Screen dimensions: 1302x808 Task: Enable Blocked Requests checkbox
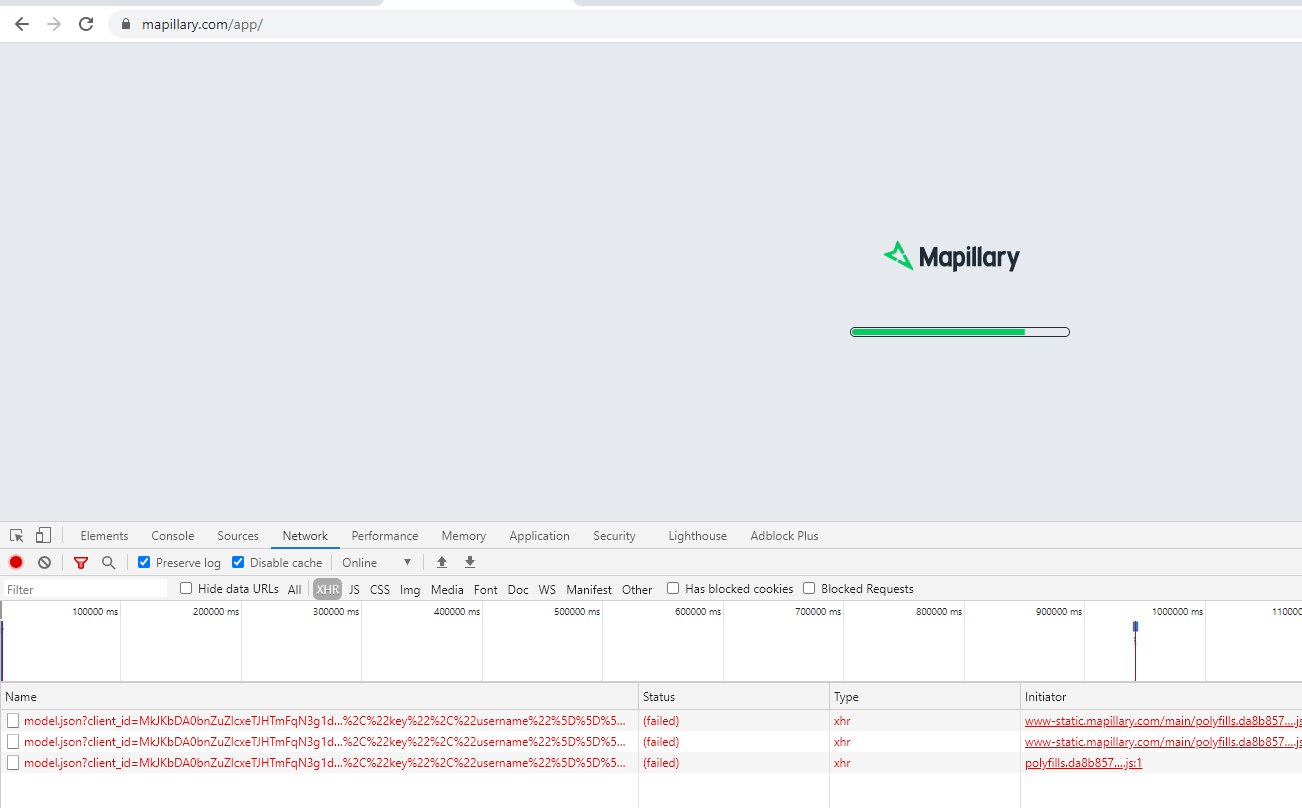coord(809,588)
